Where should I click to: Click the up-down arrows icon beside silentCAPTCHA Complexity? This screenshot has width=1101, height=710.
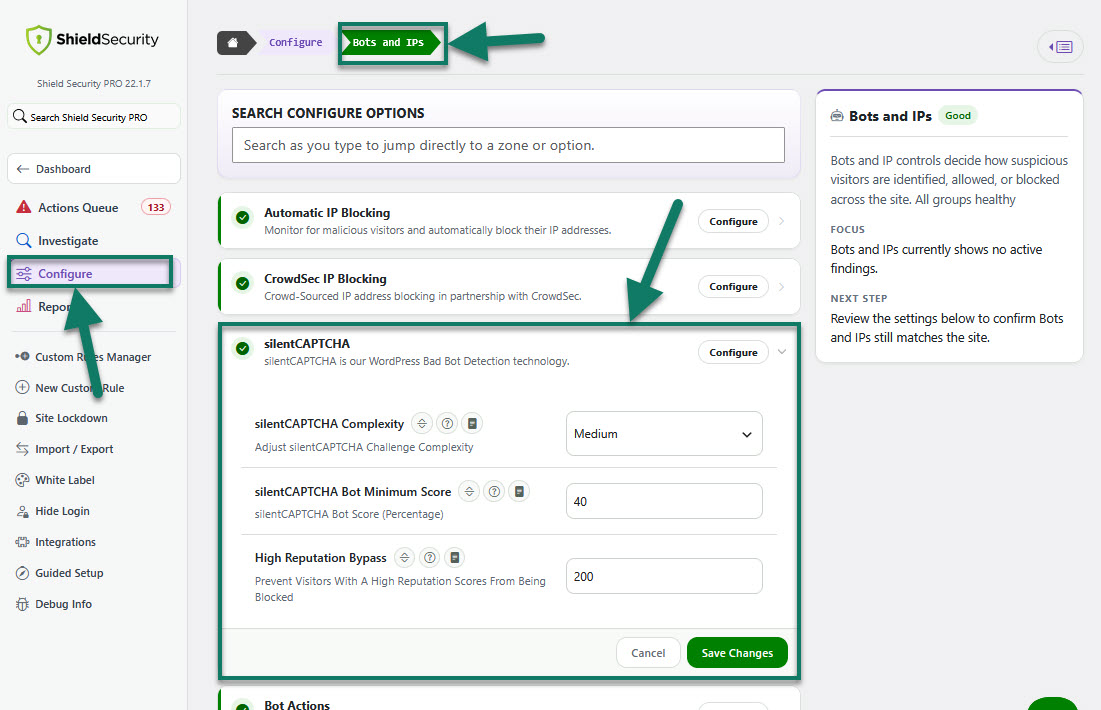pyautogui.click(x=422, y=423)
